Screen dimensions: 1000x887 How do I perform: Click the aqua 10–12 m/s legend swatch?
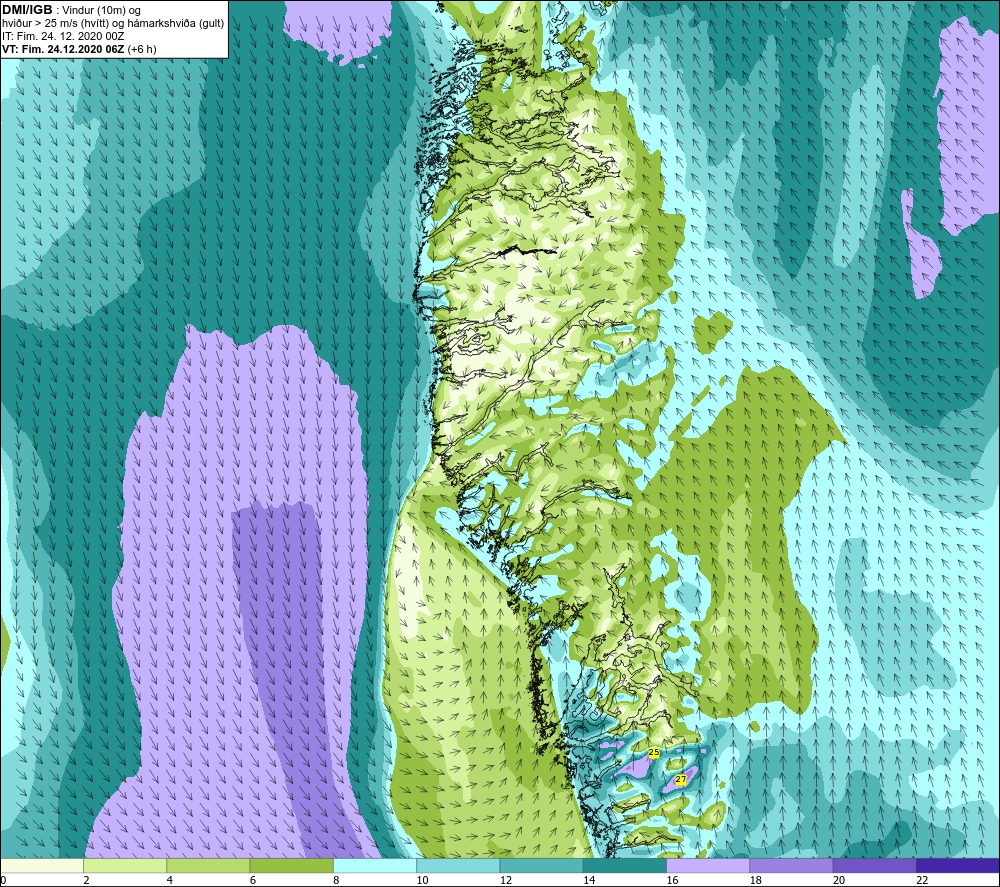coord(458,865)
